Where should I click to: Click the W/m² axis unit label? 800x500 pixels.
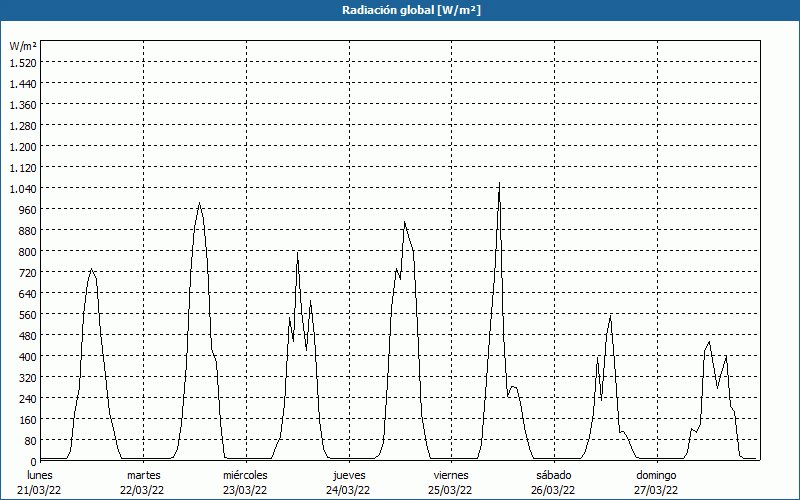(23, 46)
